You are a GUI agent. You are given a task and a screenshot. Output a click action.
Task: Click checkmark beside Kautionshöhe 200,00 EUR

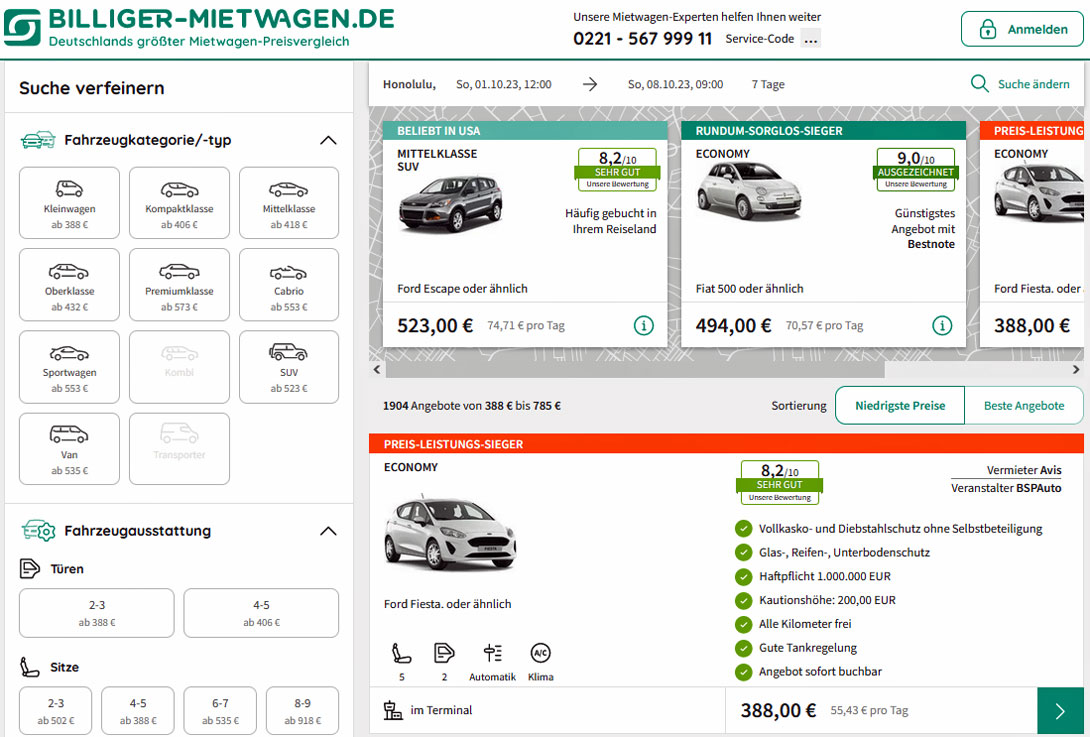[x=743, y=600]
